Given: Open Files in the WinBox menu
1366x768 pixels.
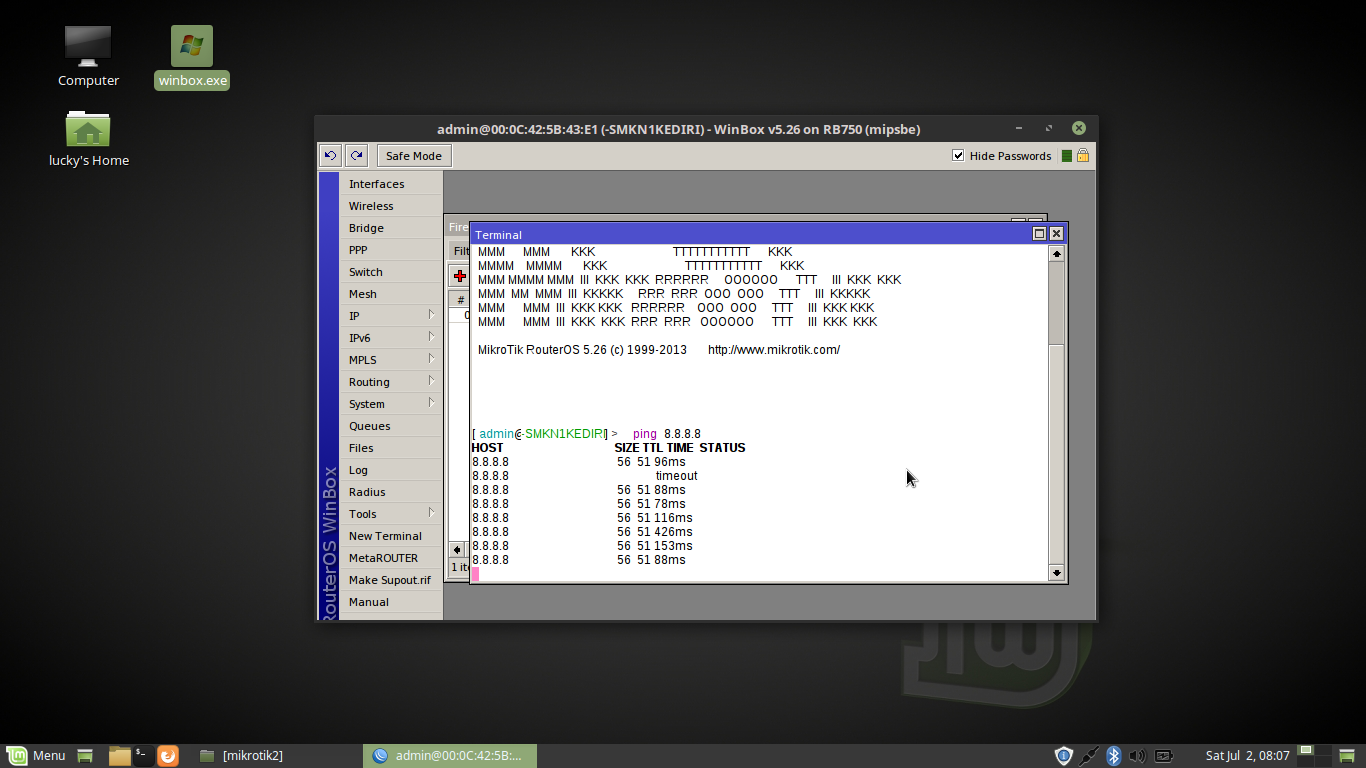Looking at the screenshot, I should 391,448.
